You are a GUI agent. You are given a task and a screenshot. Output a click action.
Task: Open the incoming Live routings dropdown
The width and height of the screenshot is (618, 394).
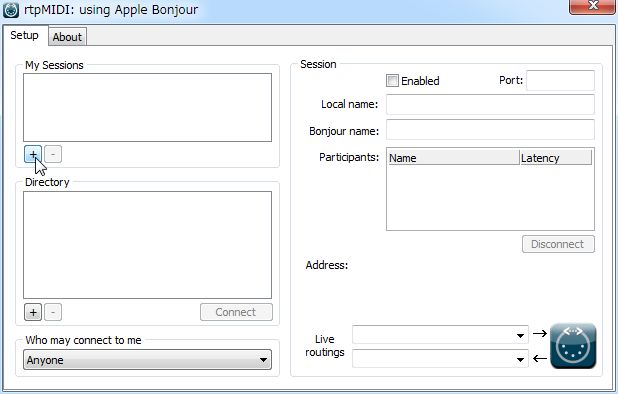pyautogui.click(x=440, y=359)
